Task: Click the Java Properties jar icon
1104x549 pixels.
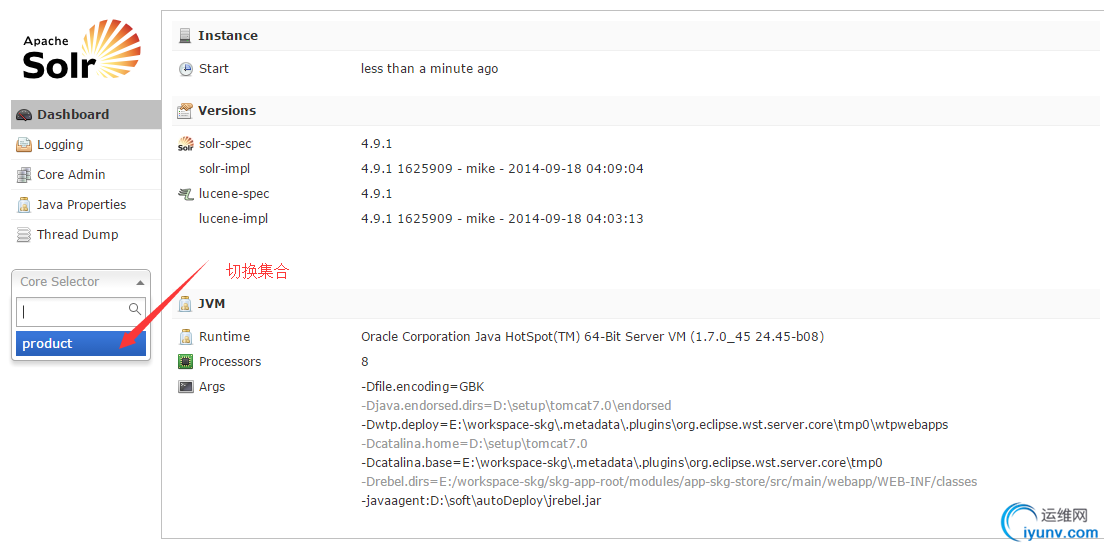Action: click(24, 205)
